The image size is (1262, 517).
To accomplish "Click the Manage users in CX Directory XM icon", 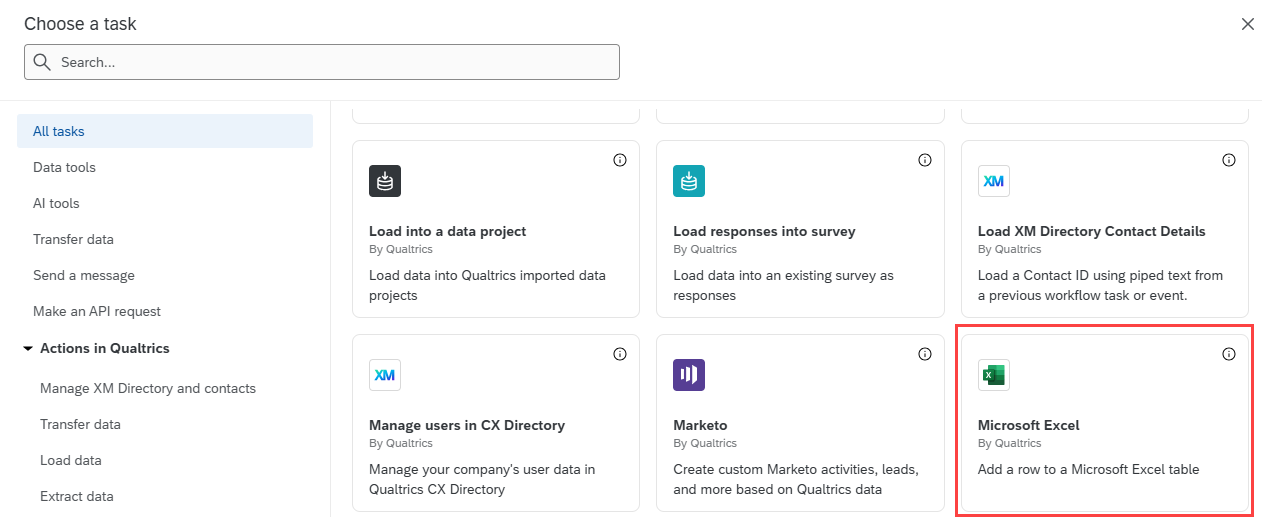I will (385, 375).
